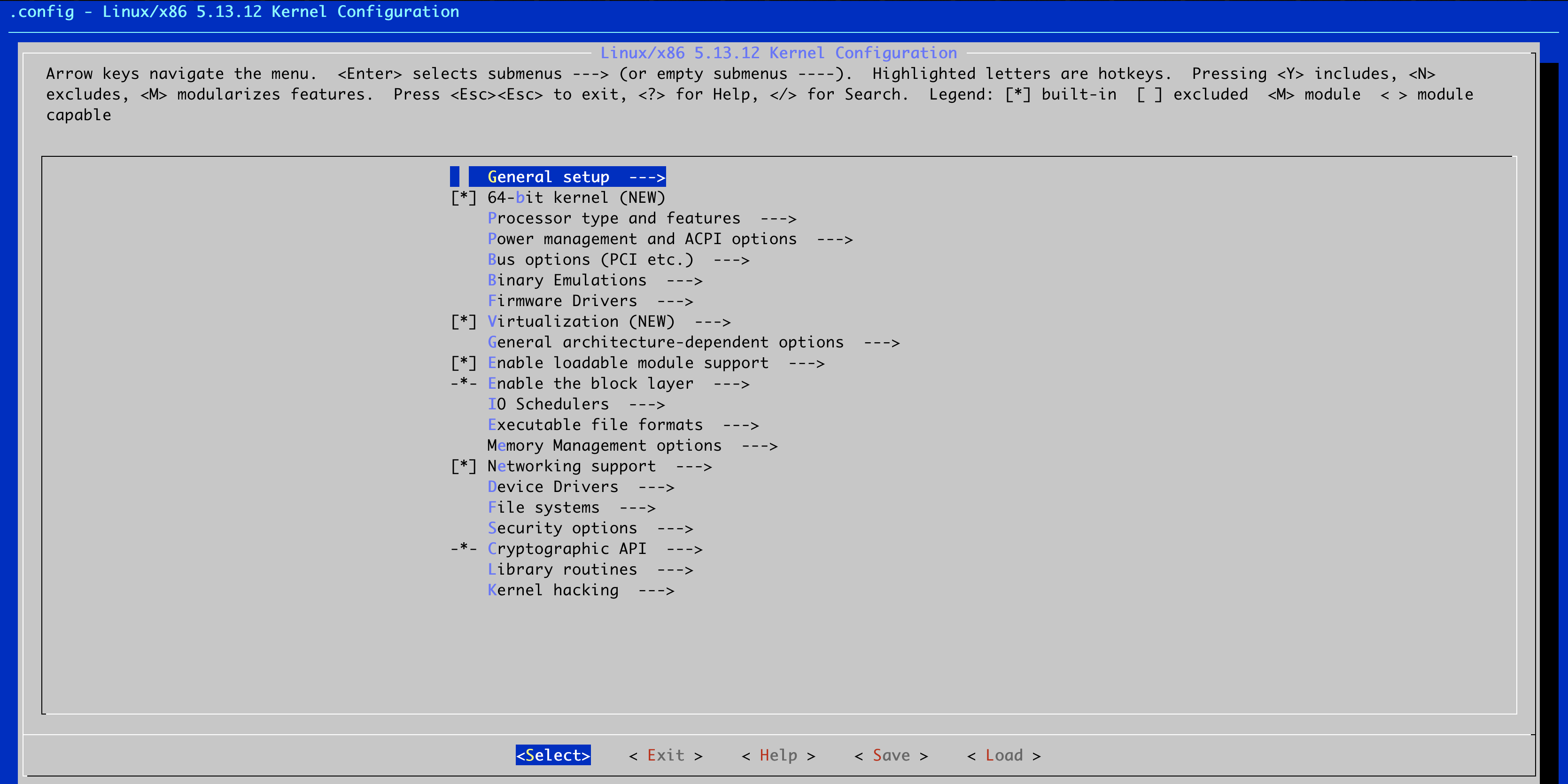Open the File systems entry

(543, 508)
